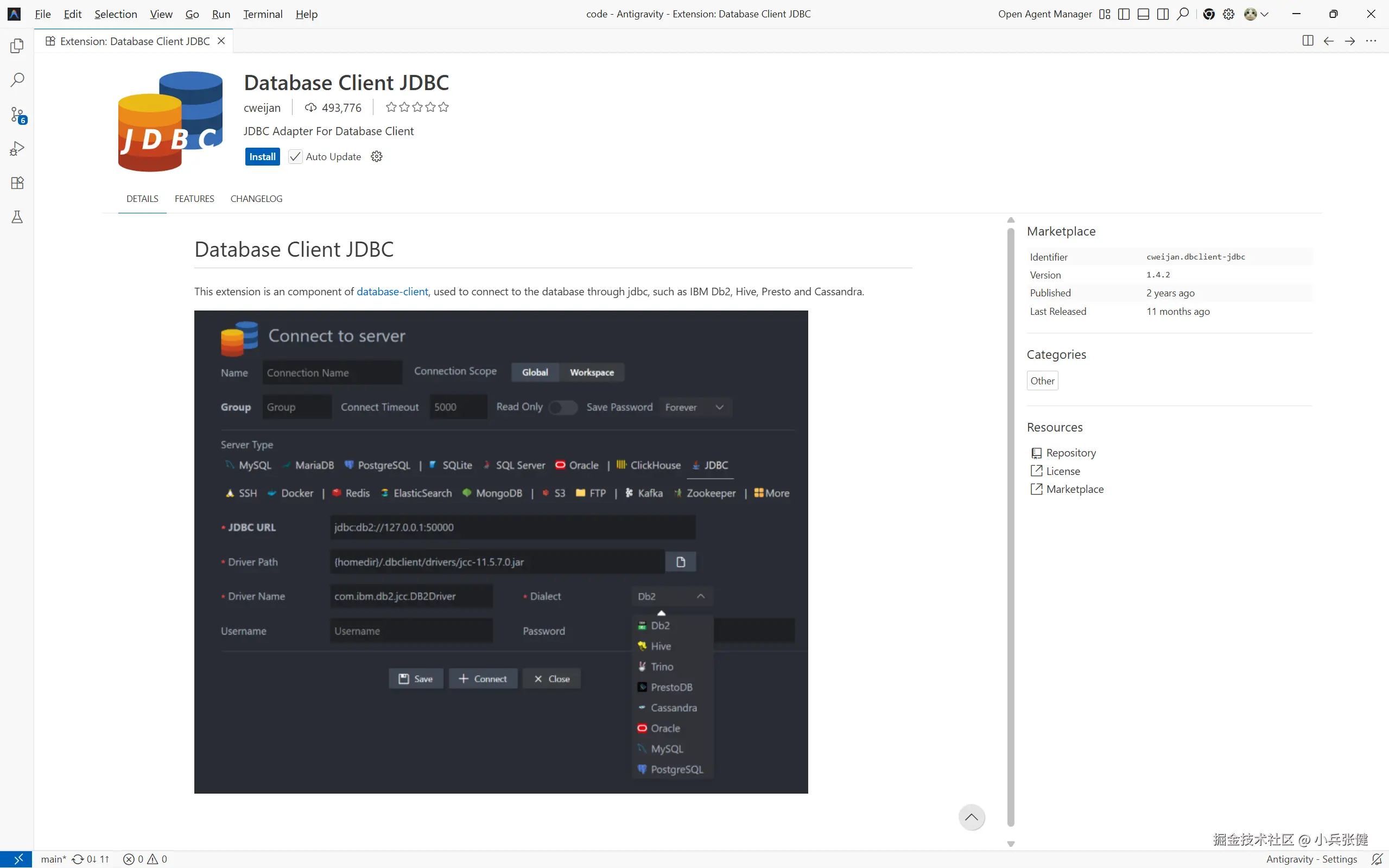Install the Database Client JDBC extension

(x=262, y=157)
